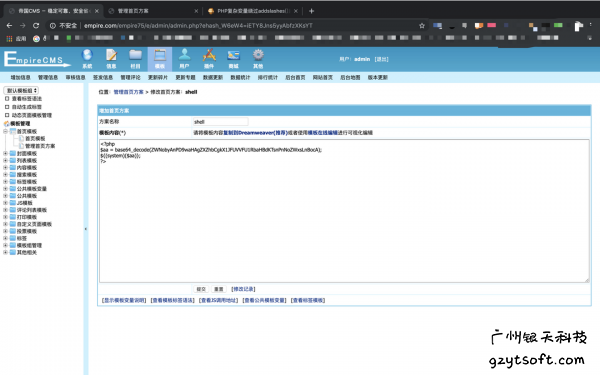
Task: Expand the JS模板 tree node
Action: point(6,203)
